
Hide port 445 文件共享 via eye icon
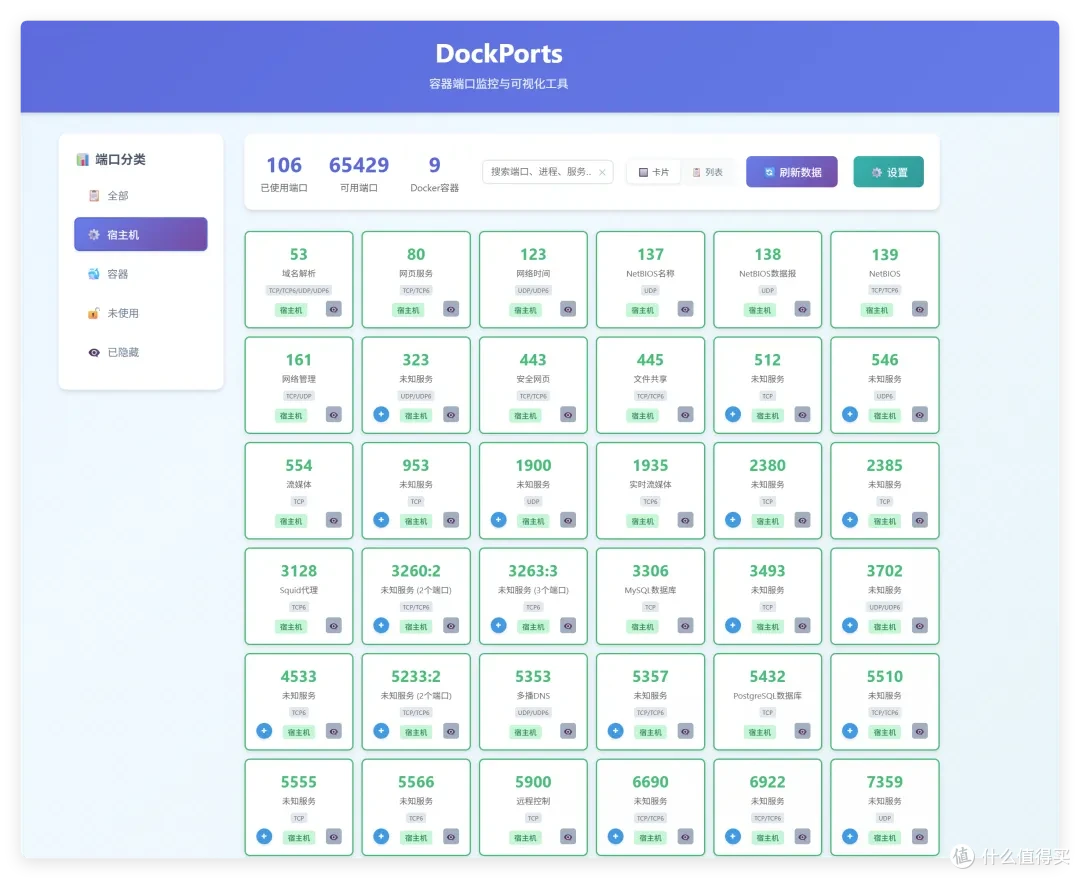point(685,415)
